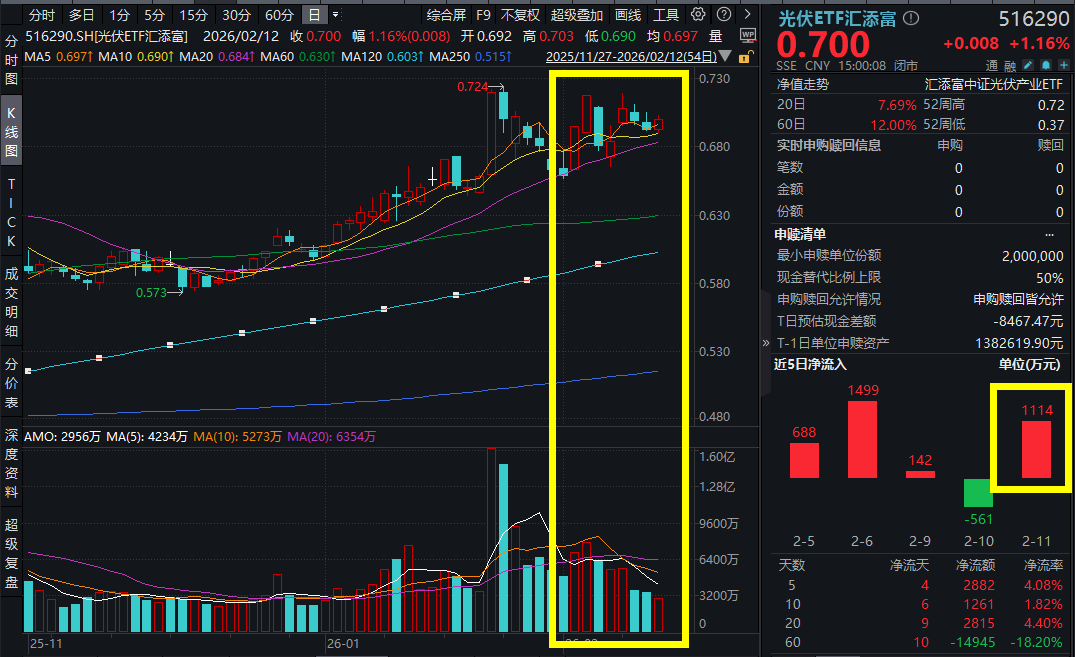Switch to the 成交明细 sidebar tab
This screenshot has width=1075, height=657.
9,300
